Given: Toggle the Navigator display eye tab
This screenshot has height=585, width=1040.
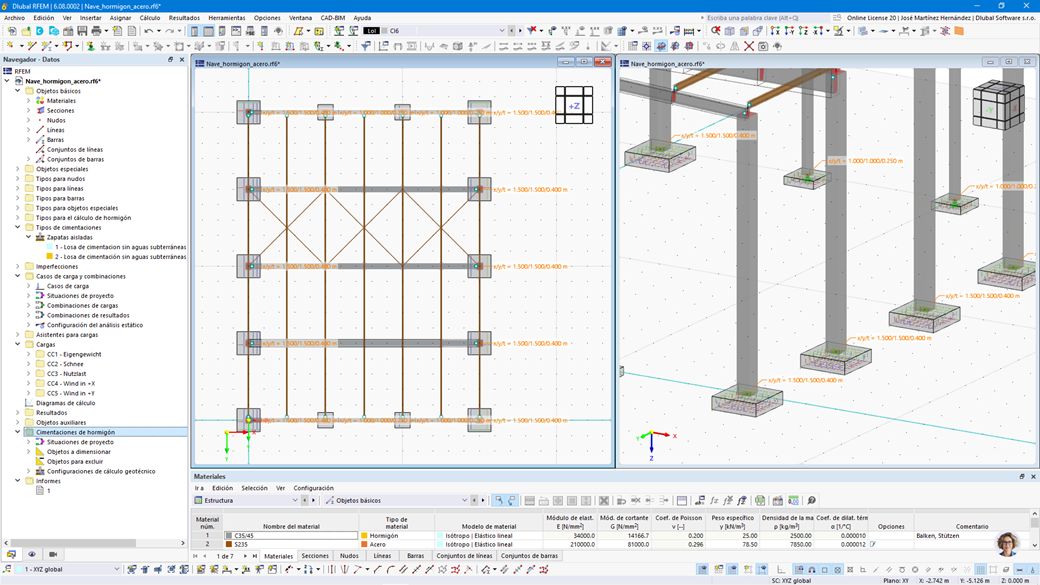Looking at the screenshot, I should point(32,554).
